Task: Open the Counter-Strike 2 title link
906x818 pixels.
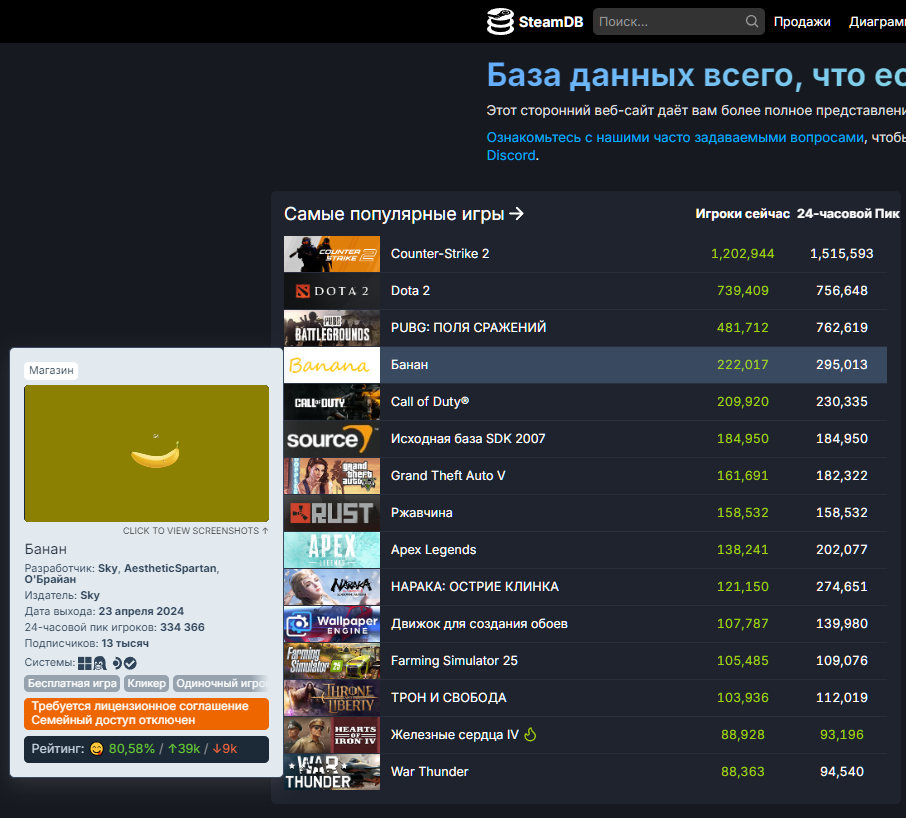Action: click(x=440, y=254)
